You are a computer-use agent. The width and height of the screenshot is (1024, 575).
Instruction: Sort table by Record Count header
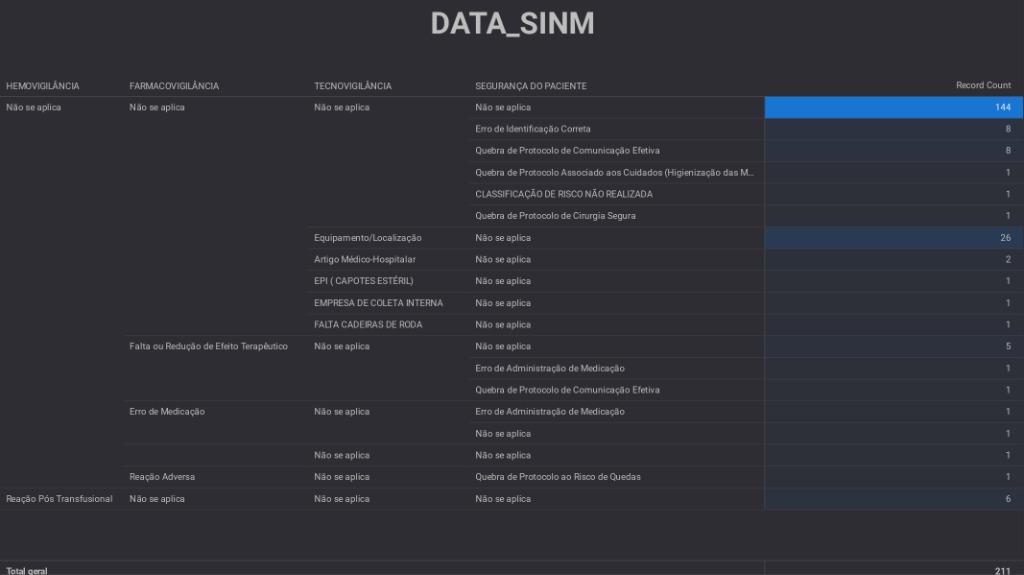tap(983, 86)
